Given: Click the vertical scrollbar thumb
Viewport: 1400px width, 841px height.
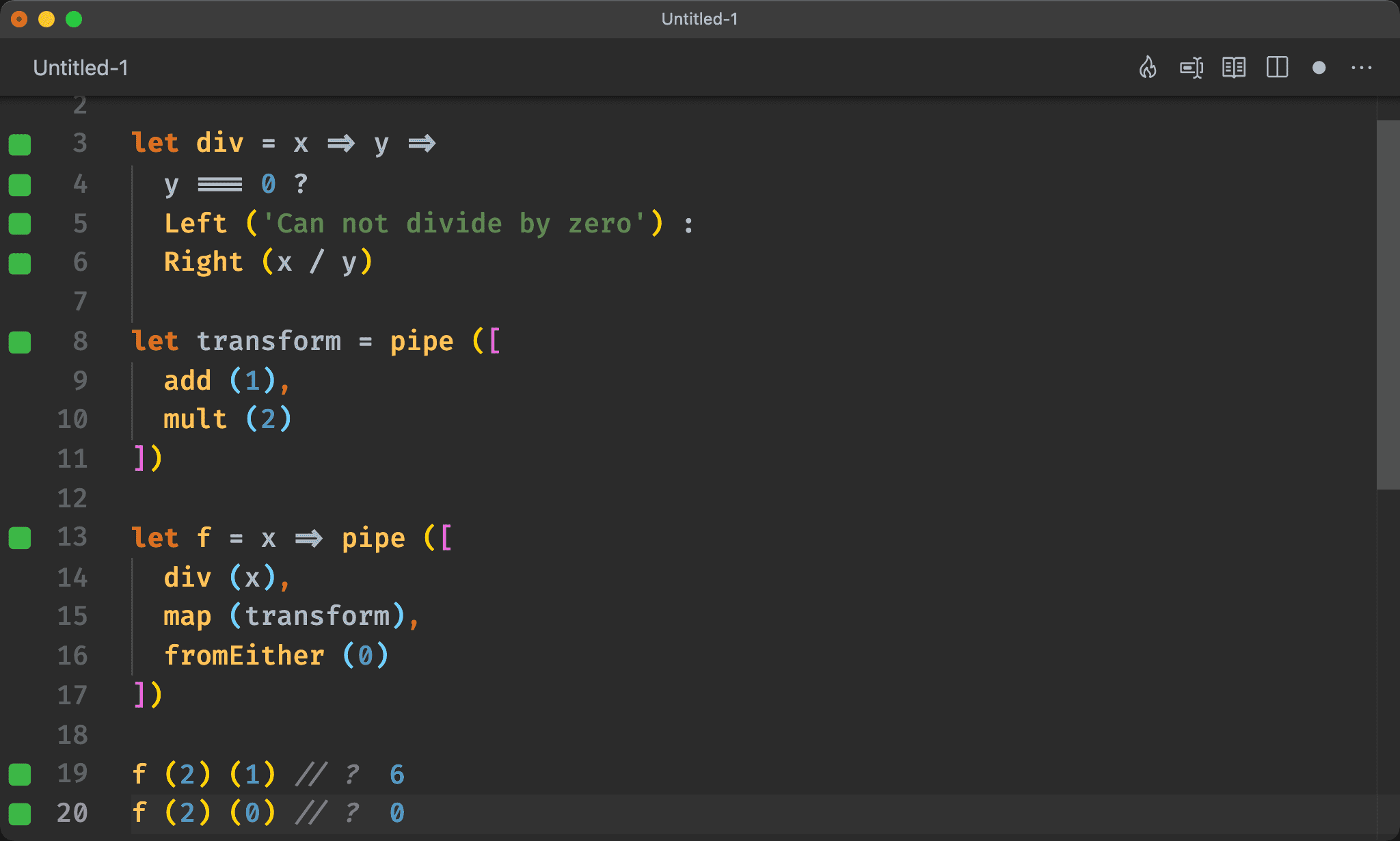Looking at the screenshot, I should [1388, 305].
